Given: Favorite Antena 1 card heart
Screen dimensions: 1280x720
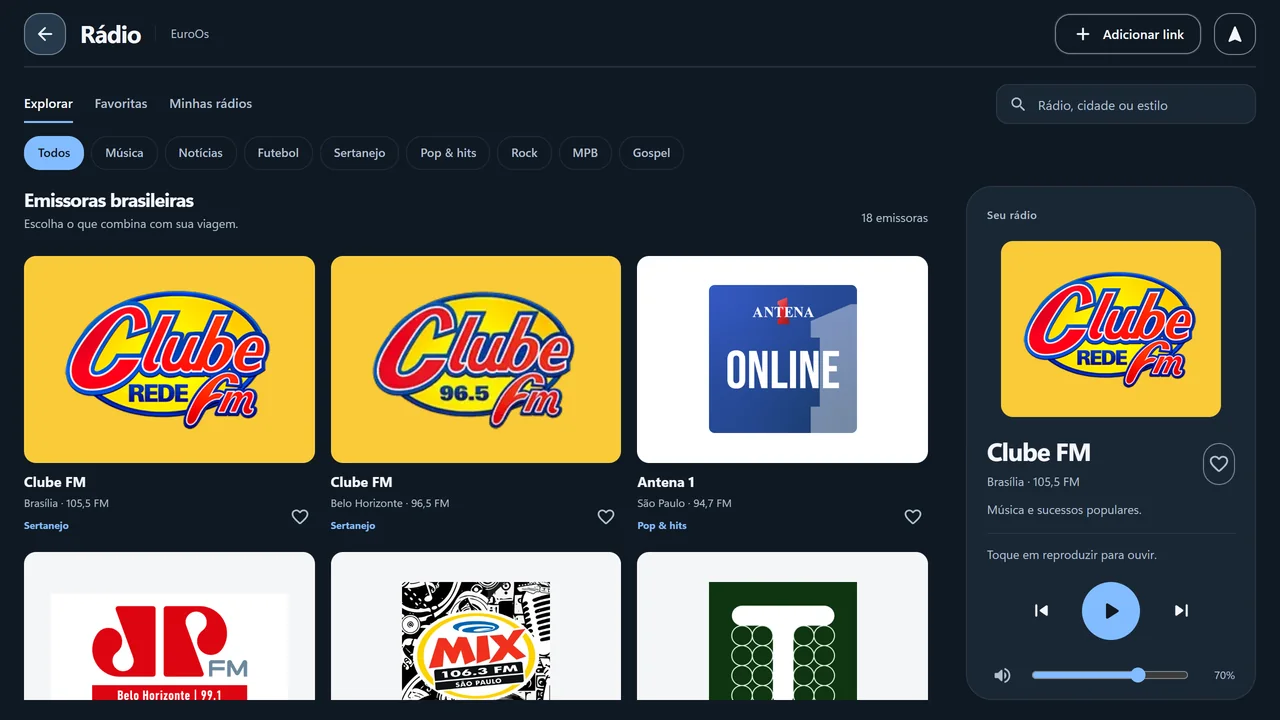Looking at the screenshot, I should point(913,516).
